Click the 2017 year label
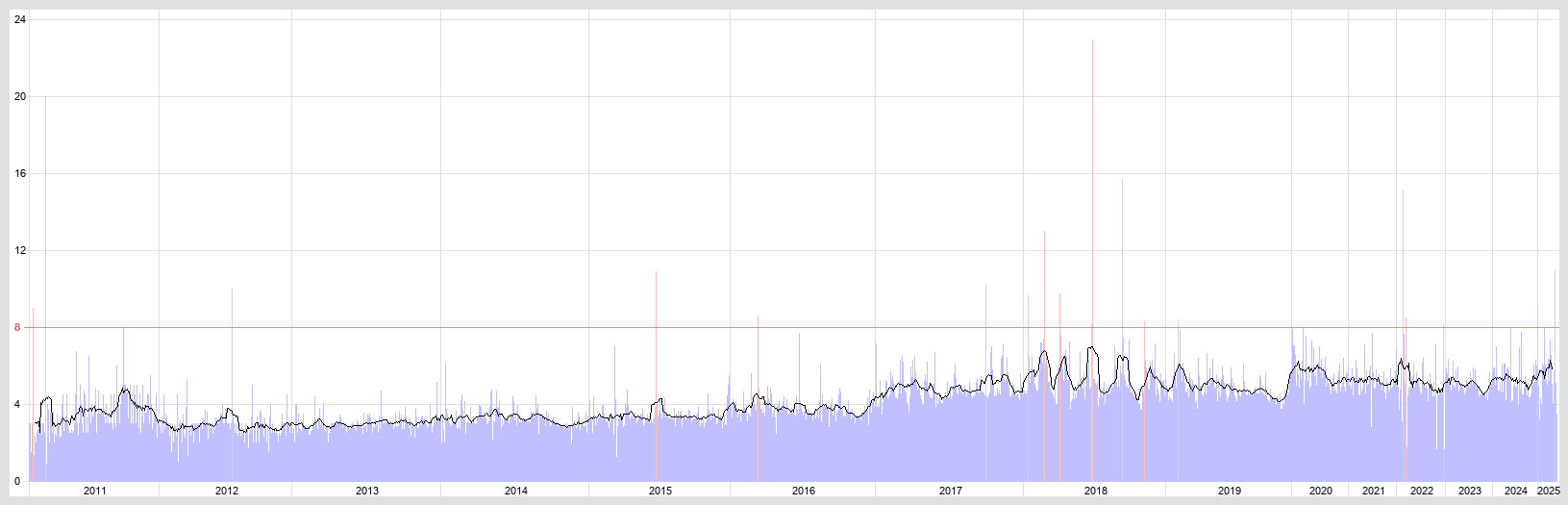The image size is (1568, 505). pyautogui.click(x=950, y=491)
